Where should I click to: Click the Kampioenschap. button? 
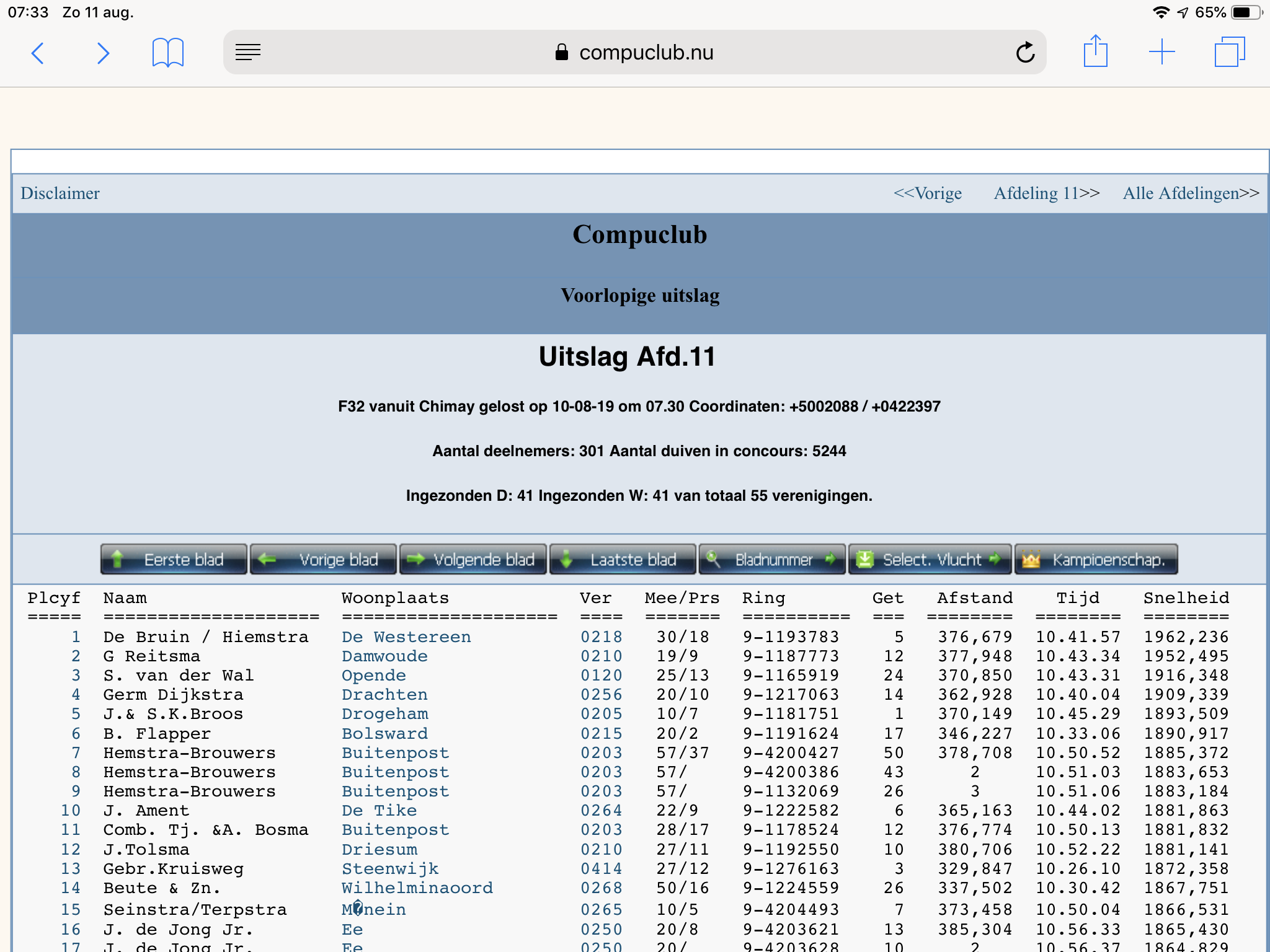click(x=1096, y=559)
